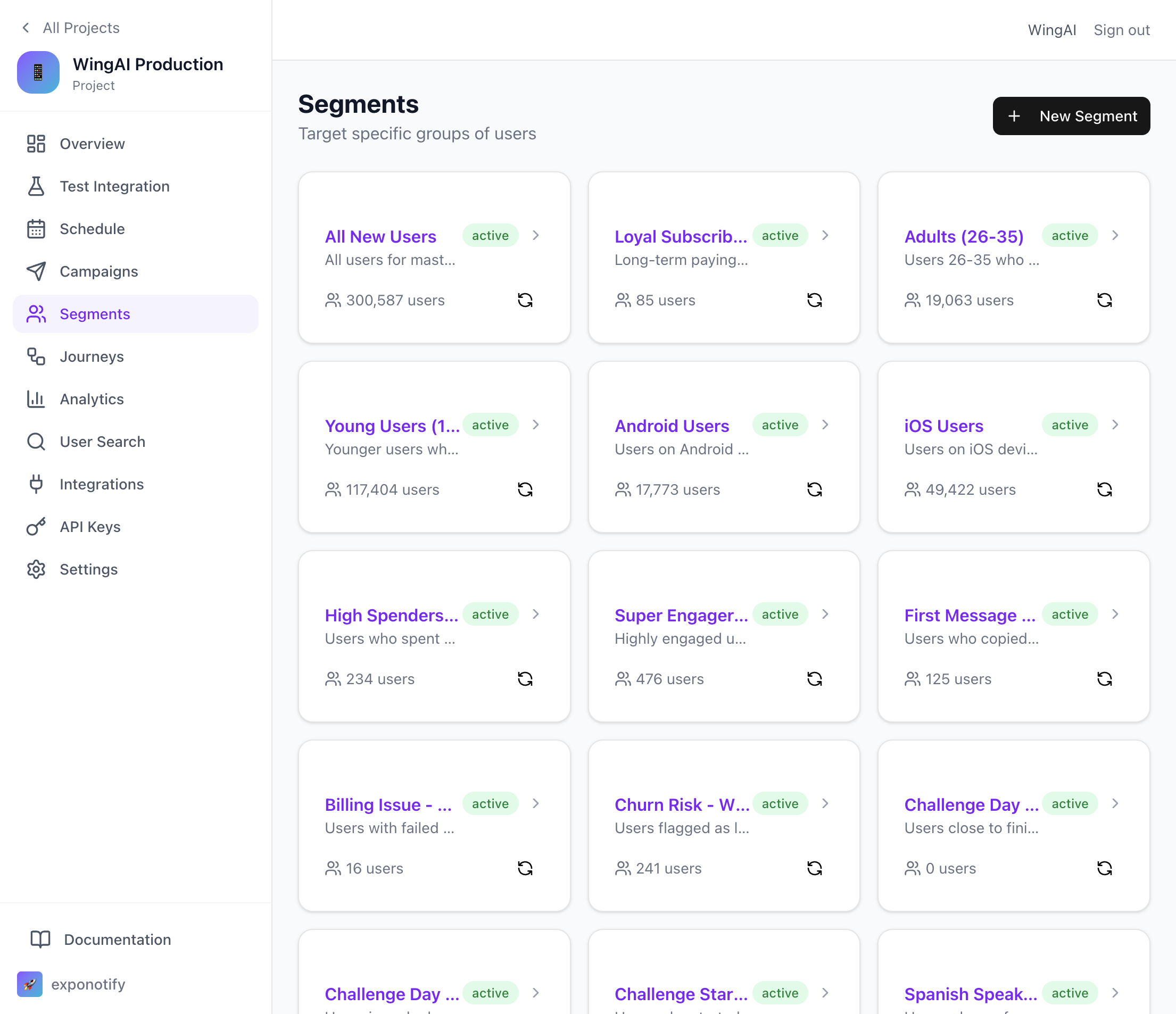Select the Overview sidebar icon
Image resolution: width=1176 pixels, height=1014 pixels.
36,144
